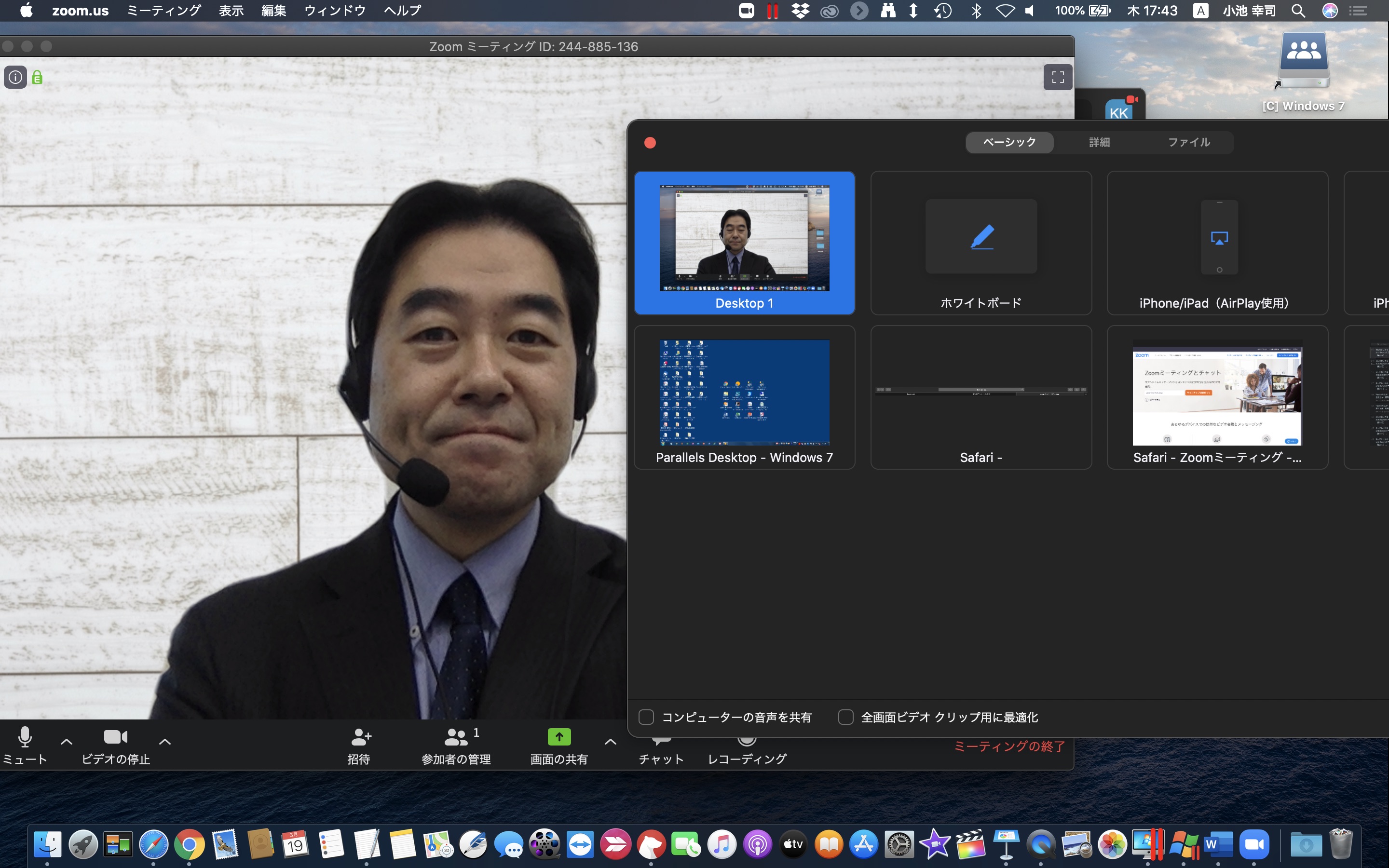
Task: Open the Windows 7 drive desktop icon
Action: [x=1304, y=72]
